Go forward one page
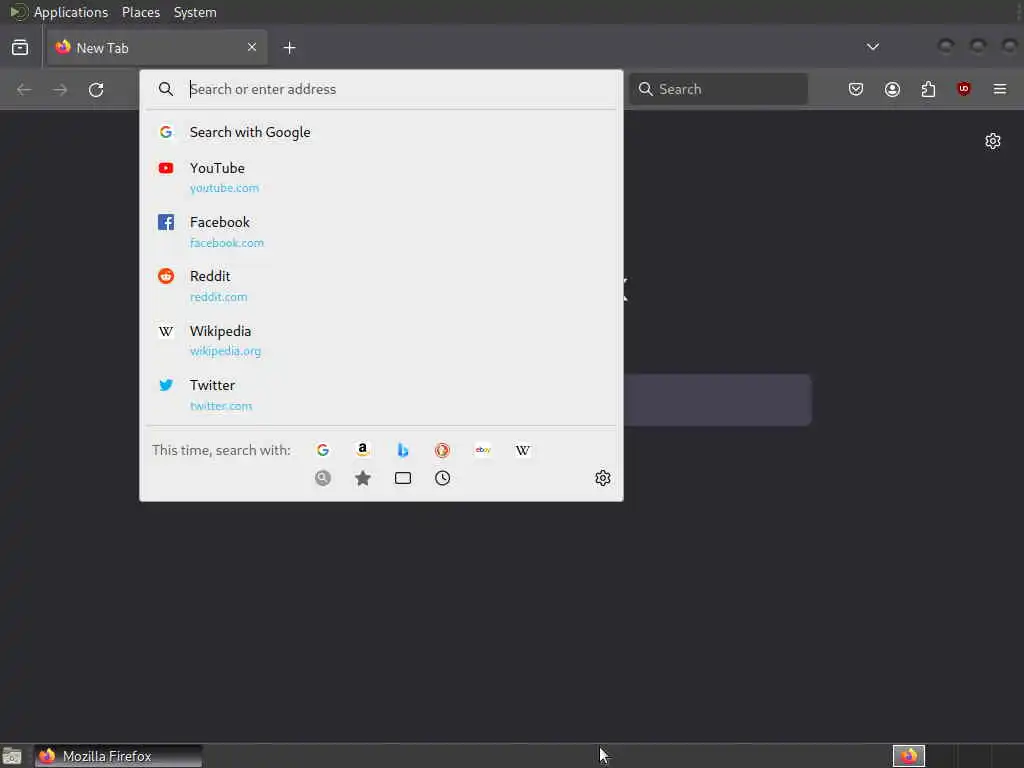 [x=60, y=89]
